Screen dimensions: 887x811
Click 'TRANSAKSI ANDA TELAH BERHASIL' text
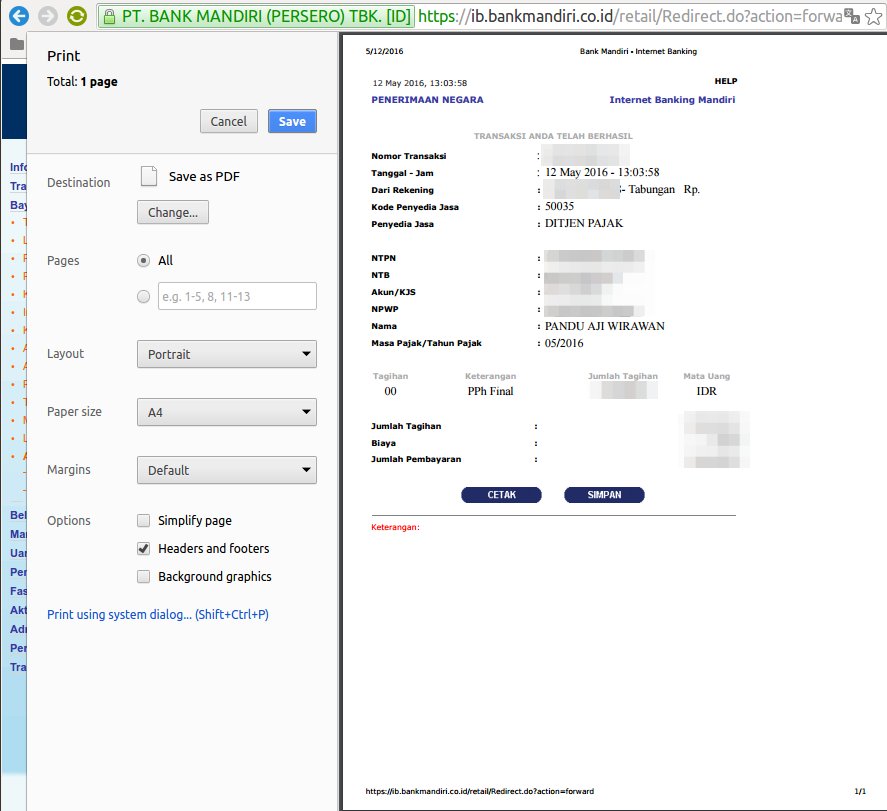pyautogui.click(x=553, y=136)
